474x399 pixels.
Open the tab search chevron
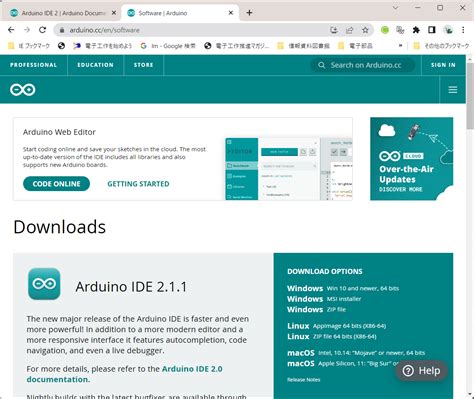pos(395,8)
